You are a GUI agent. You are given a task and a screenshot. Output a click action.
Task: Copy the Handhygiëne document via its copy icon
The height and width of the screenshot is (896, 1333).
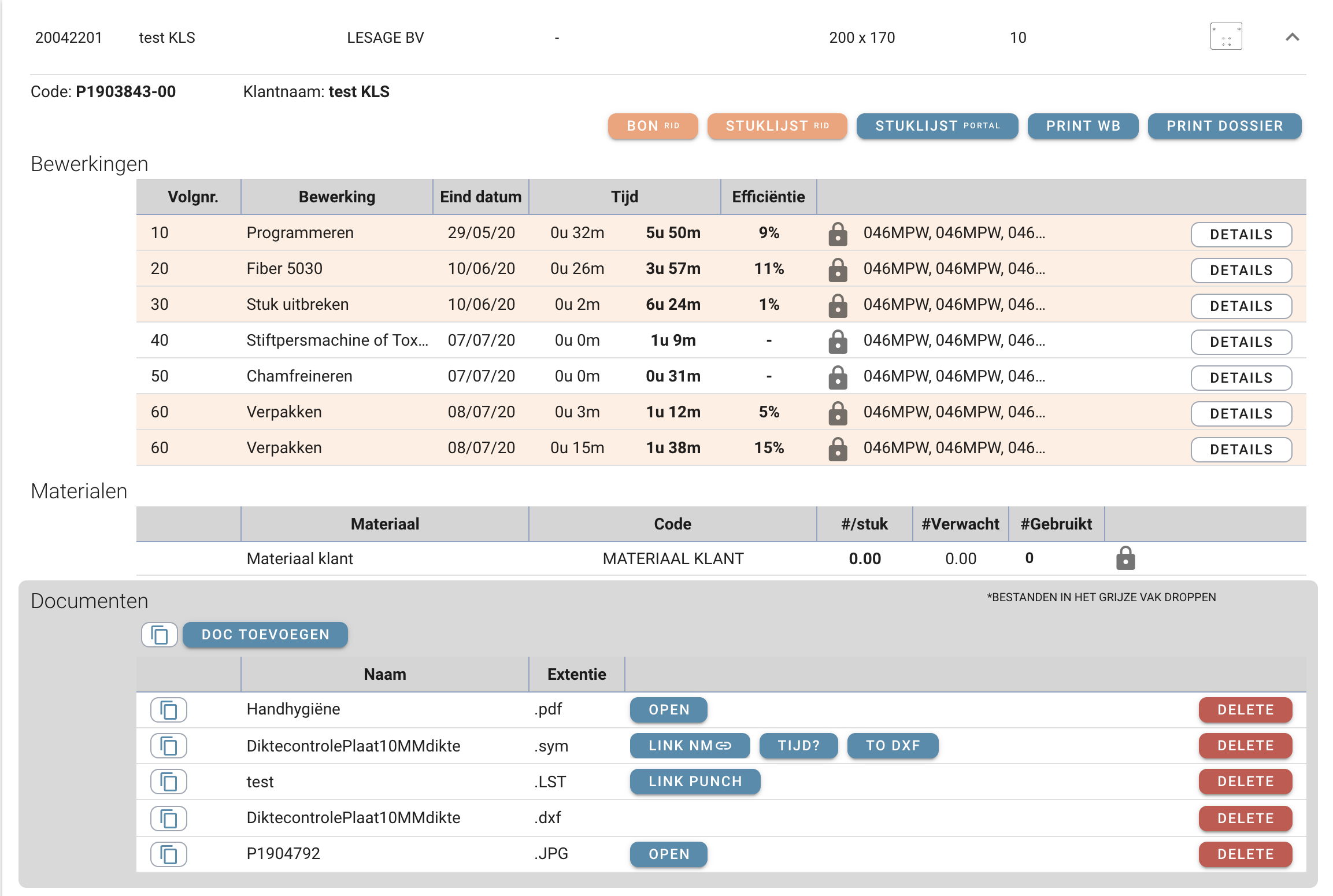point(169,710)
